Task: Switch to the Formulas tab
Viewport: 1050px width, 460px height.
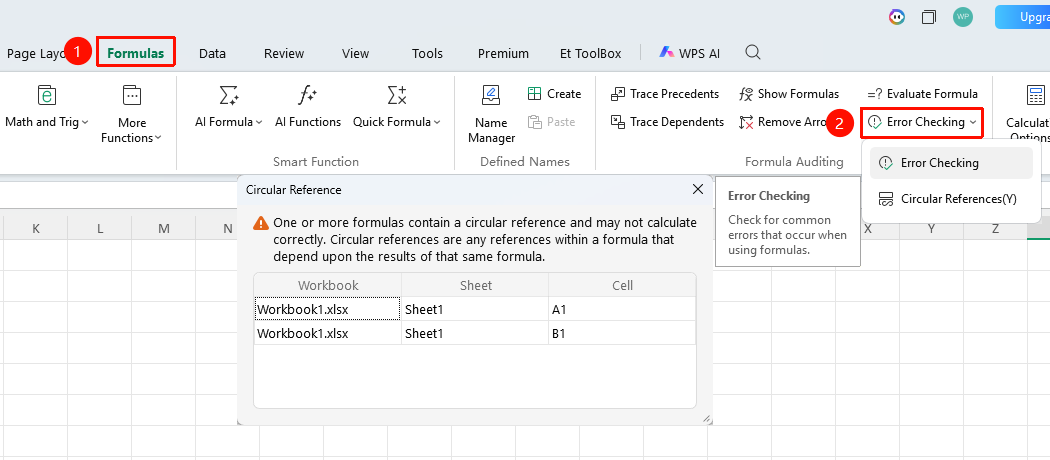Action: 136,54
